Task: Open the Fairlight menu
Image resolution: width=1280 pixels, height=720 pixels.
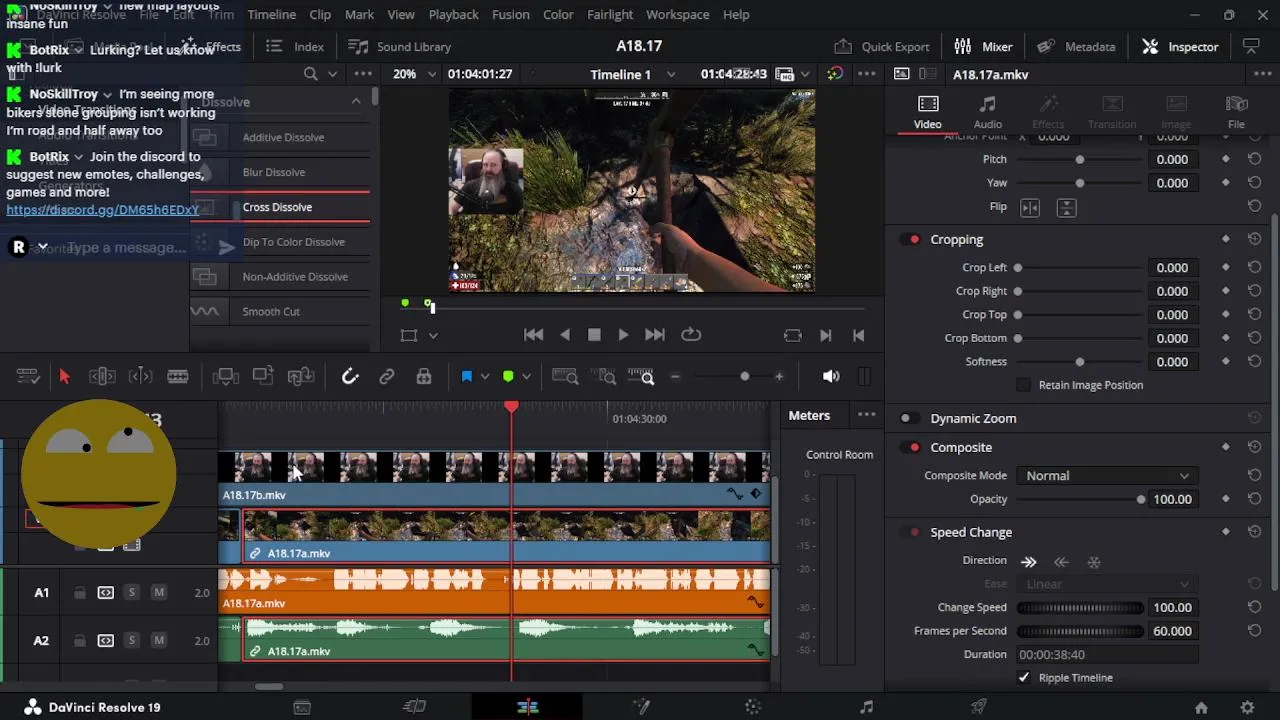Action: [x=610, y=15]
